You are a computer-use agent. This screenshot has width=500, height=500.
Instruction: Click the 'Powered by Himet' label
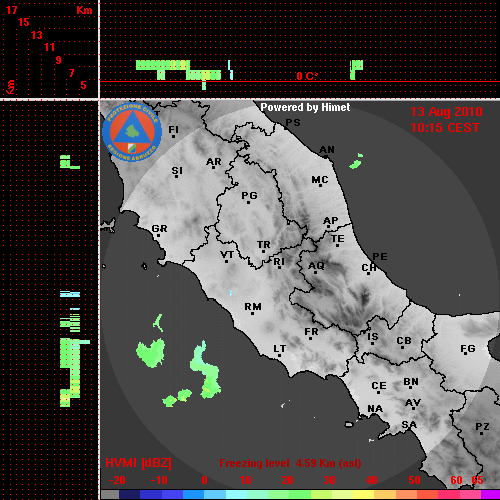pyautogui.click(x=305, y=107)
